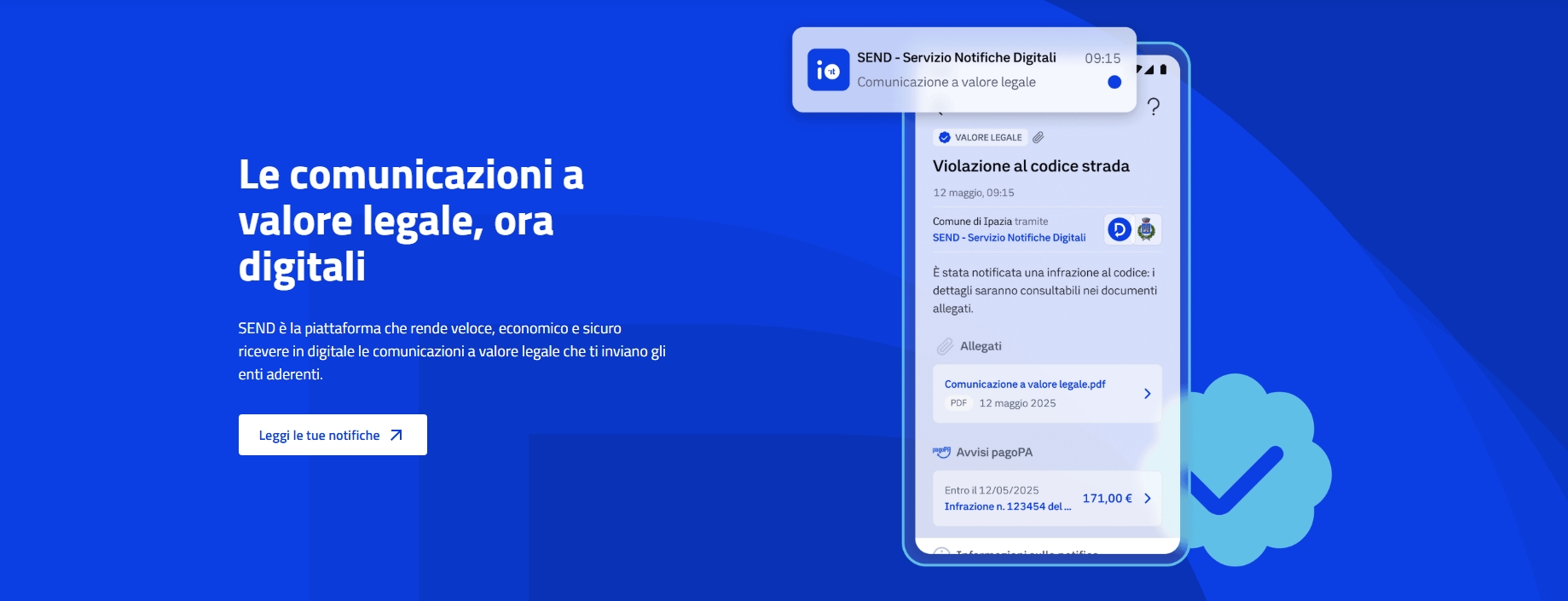1568x601 pixels.
Task: Click the Violazione al codice strada heading
Action: pyautogui.click(x=1031, y=166)
